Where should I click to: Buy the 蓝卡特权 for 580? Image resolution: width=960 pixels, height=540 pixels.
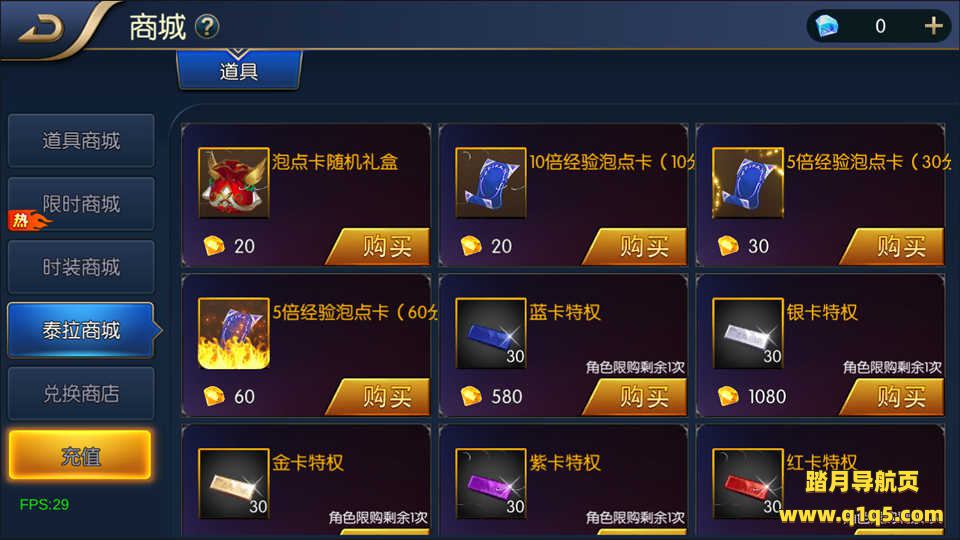(x=636, y=397)
